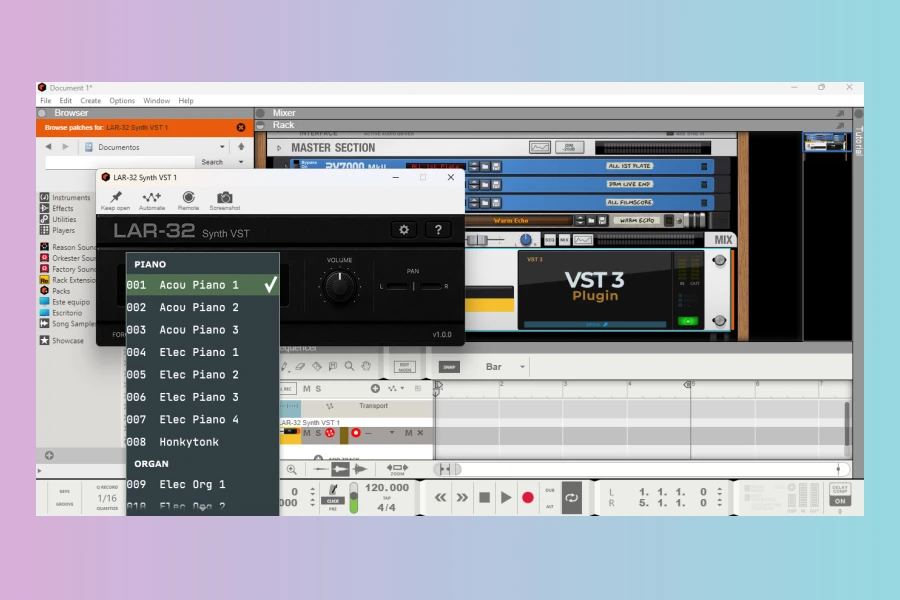Select patch 009 Elec Org 1
The image size is (900, 600).
pyautogui.click(x=203, y=485)
